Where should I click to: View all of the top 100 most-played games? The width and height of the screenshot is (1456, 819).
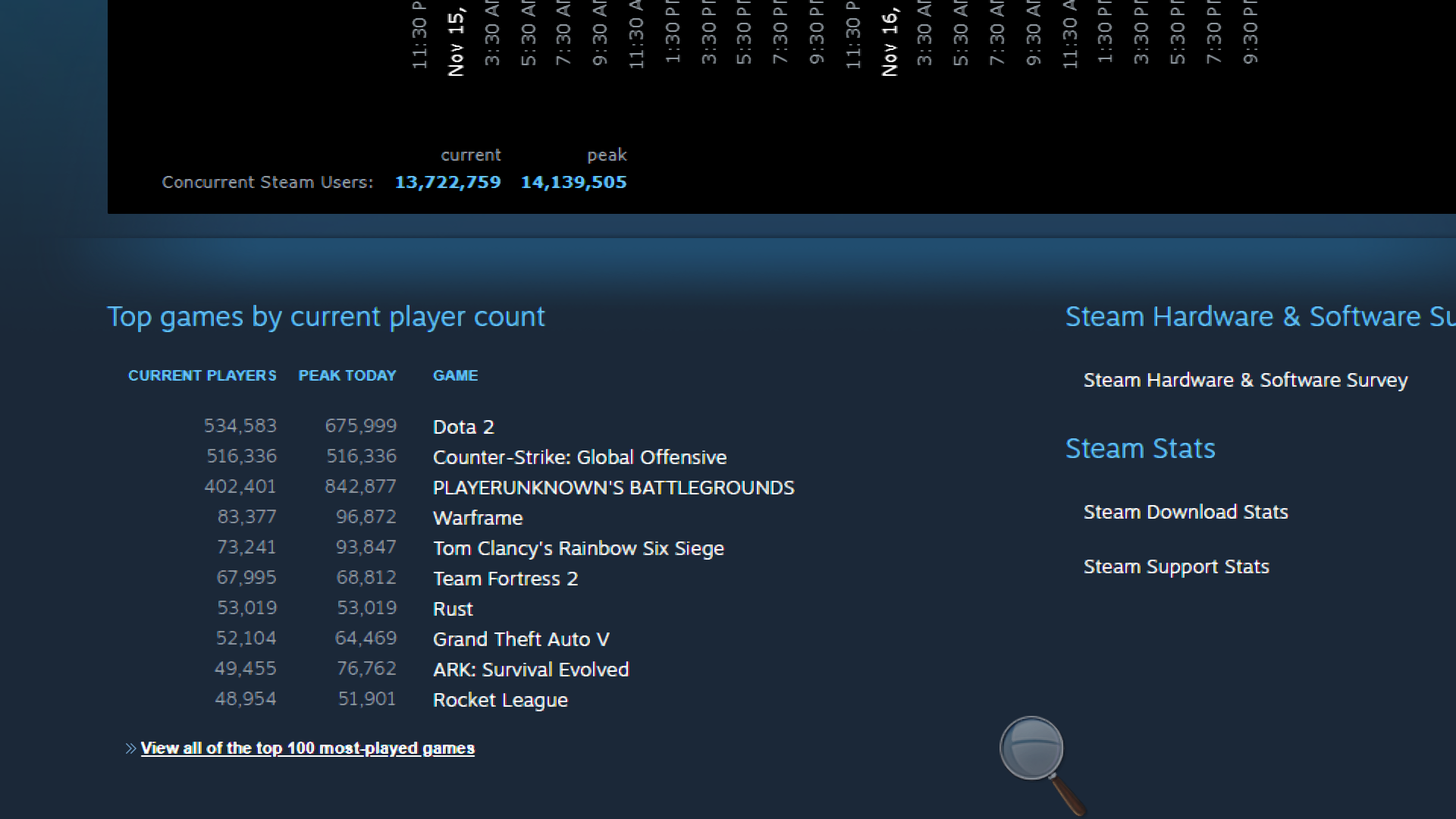click(x=307, y=748)
